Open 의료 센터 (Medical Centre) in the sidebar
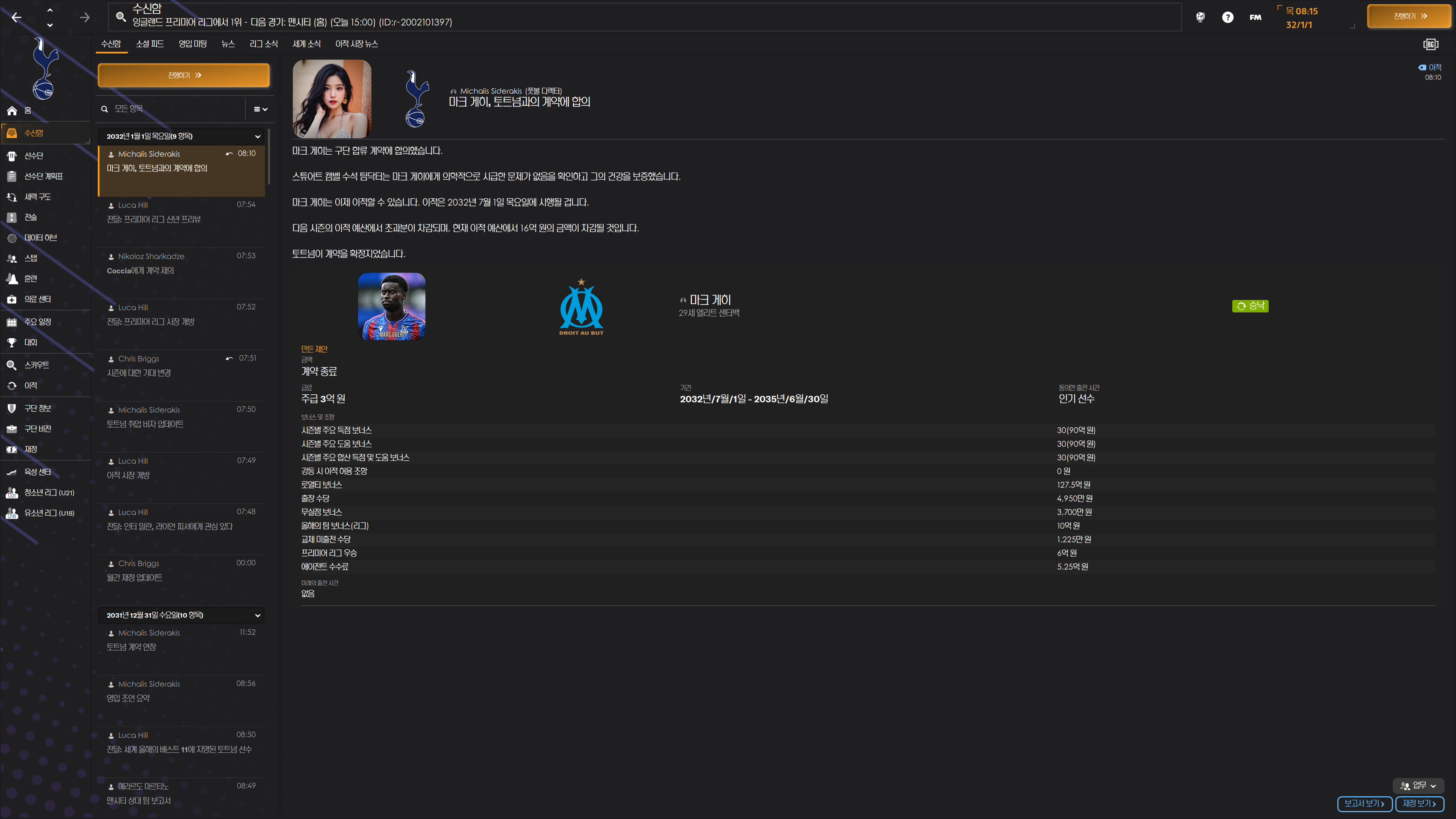 click(x=37, y=299)
